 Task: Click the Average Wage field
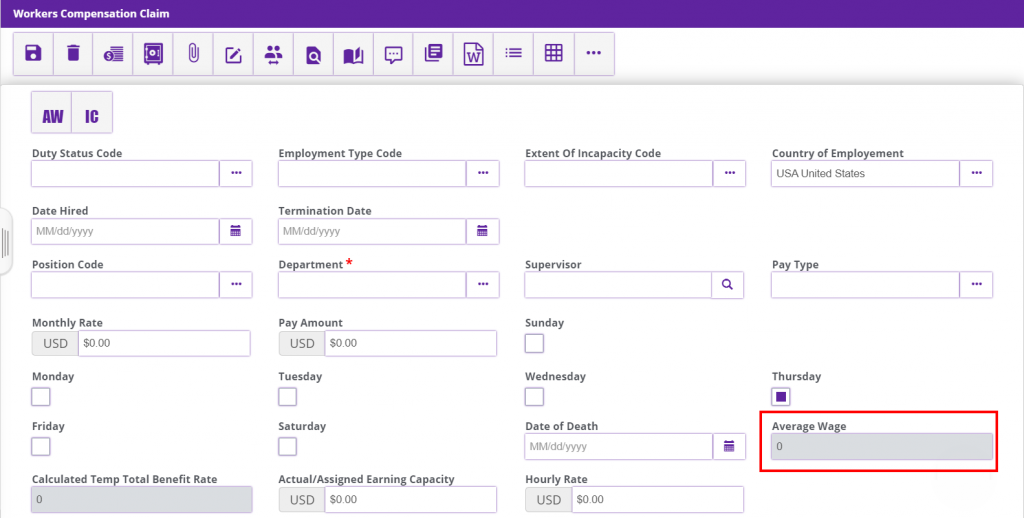click(x=882, y=447)
